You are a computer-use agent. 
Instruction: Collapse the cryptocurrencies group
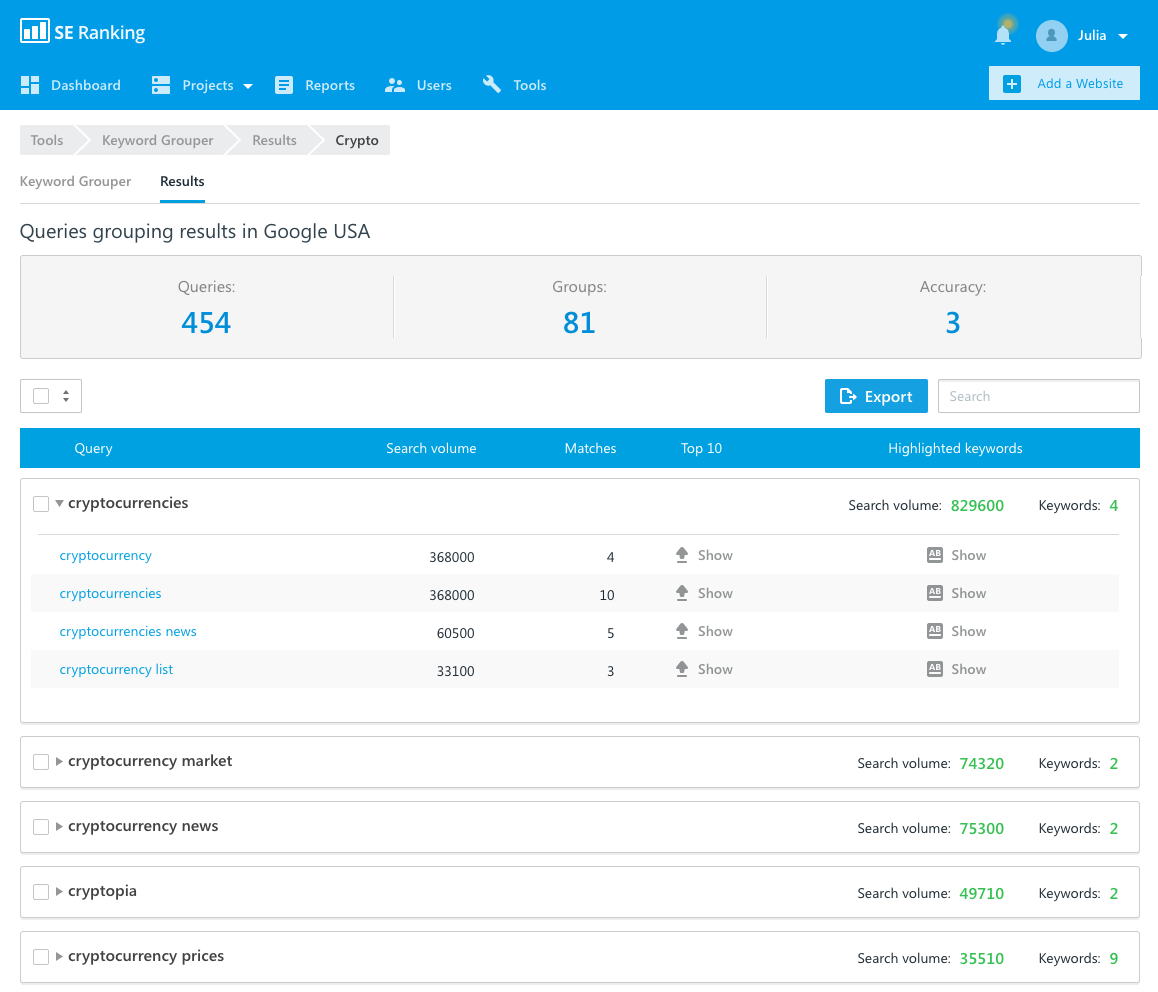click(60, 504)
